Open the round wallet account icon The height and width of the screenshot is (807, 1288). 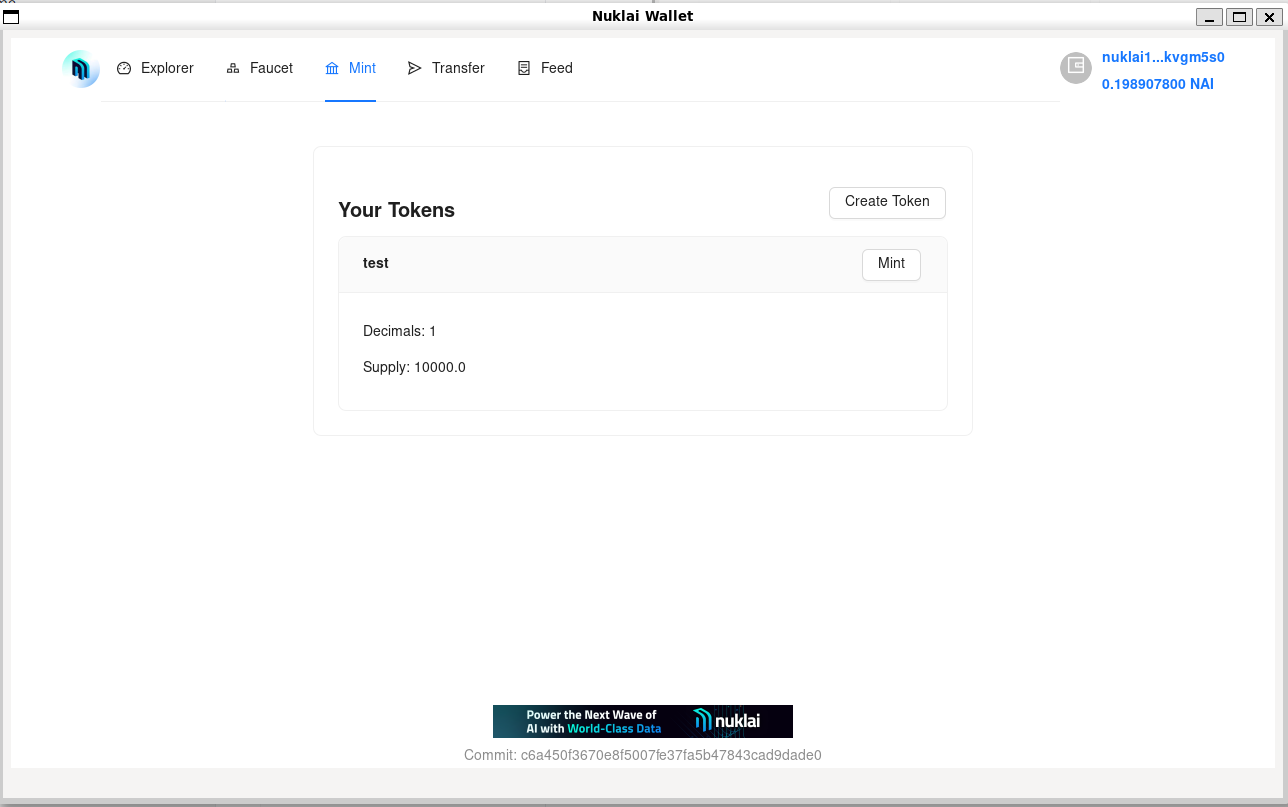1076,67
